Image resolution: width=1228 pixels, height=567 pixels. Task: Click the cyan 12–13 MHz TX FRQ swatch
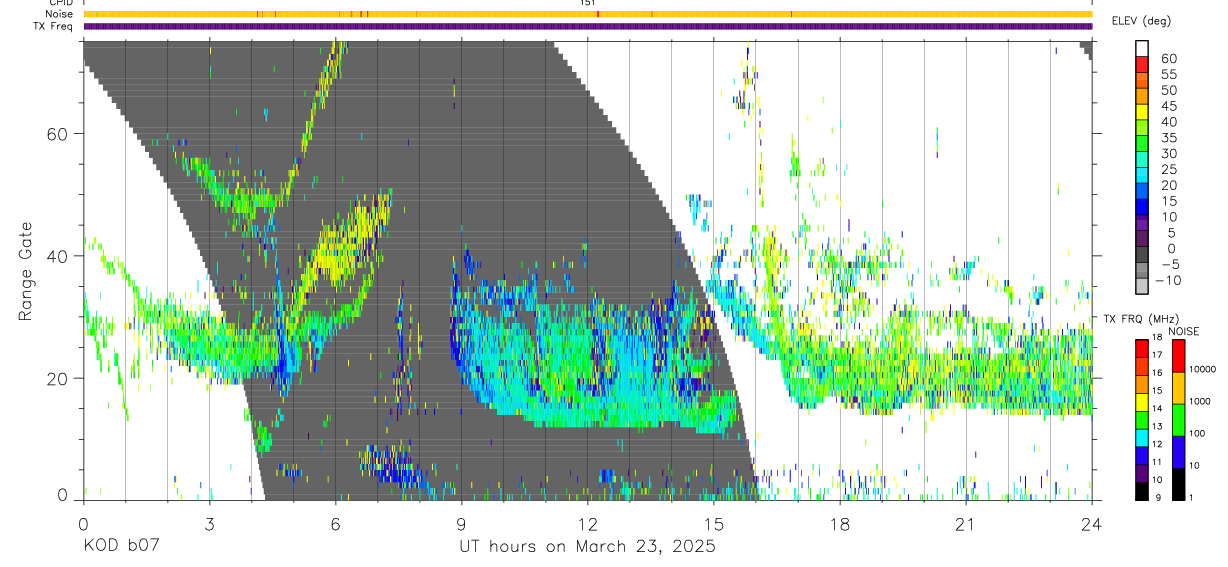click(1142, 438)
